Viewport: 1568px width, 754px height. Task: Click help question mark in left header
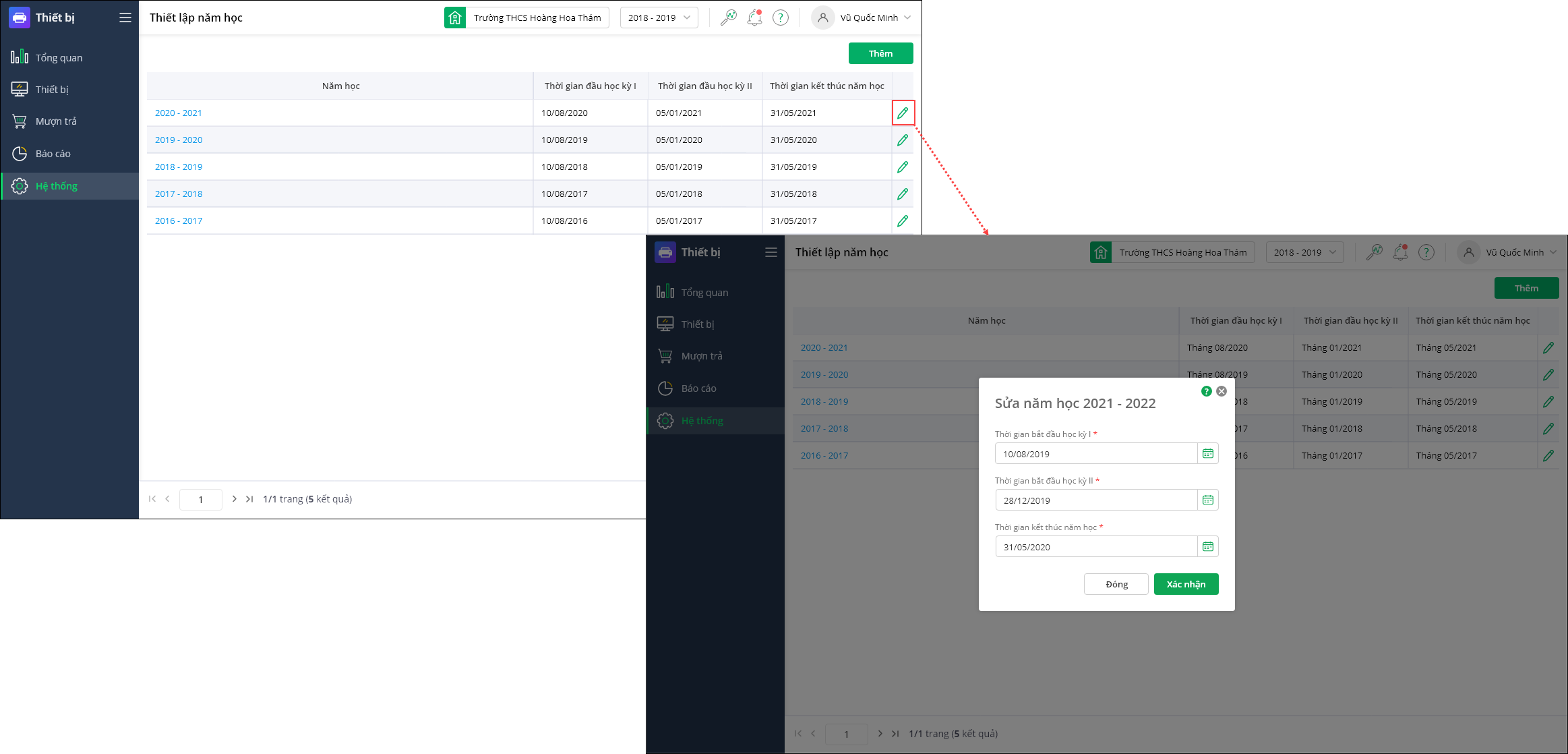780,18
